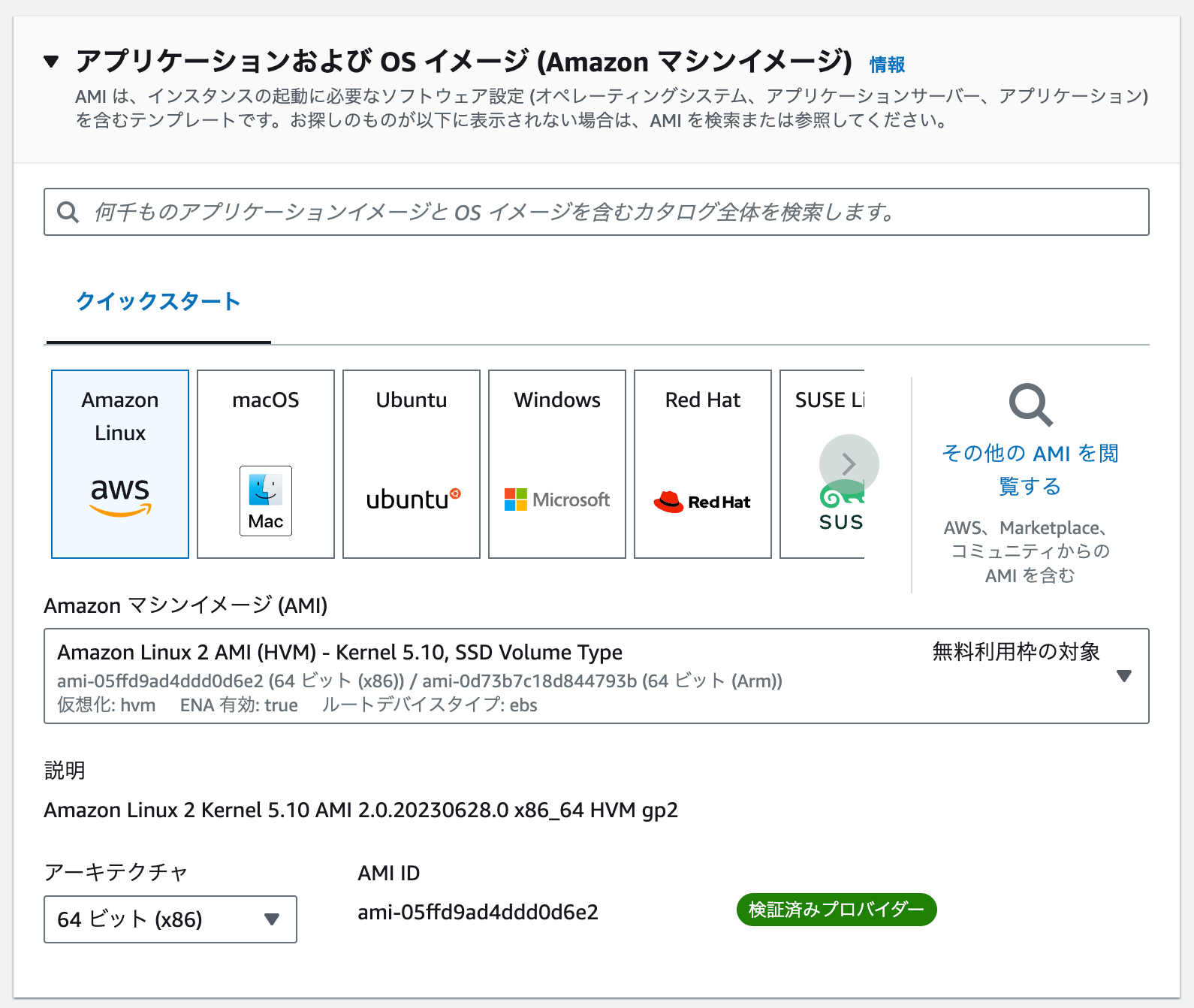1194x1008 pixels.
Task: Open the 64 ビット (x86) architecture dropdown
Action: [x=170, y=919]
